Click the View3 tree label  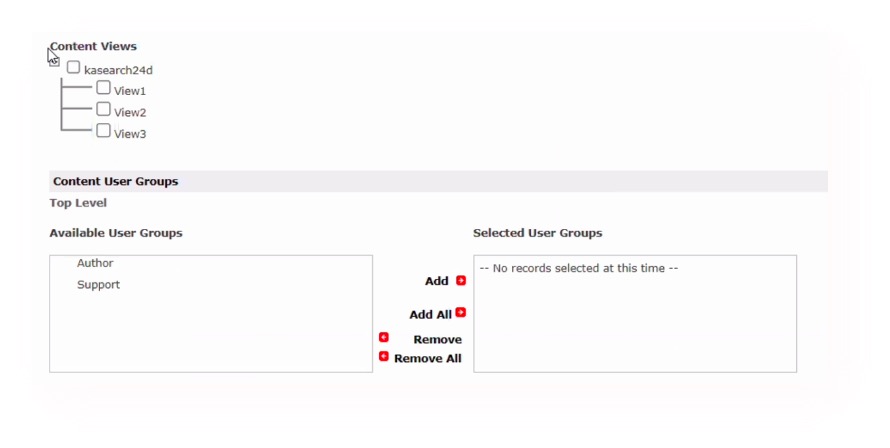pyautogui.click(x=130, y=134)
